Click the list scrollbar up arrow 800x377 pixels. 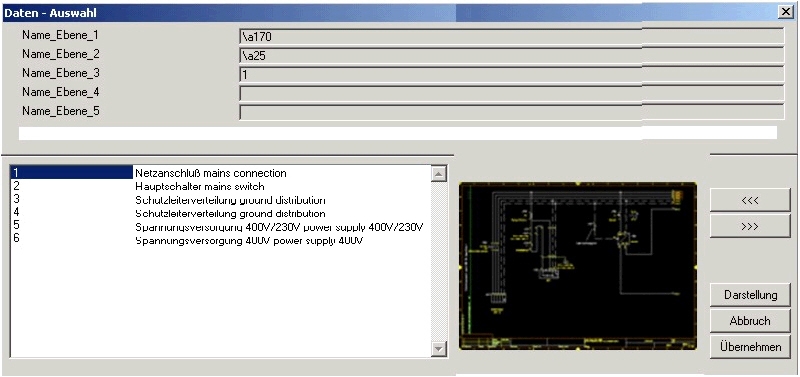click(x=439, y=174)
